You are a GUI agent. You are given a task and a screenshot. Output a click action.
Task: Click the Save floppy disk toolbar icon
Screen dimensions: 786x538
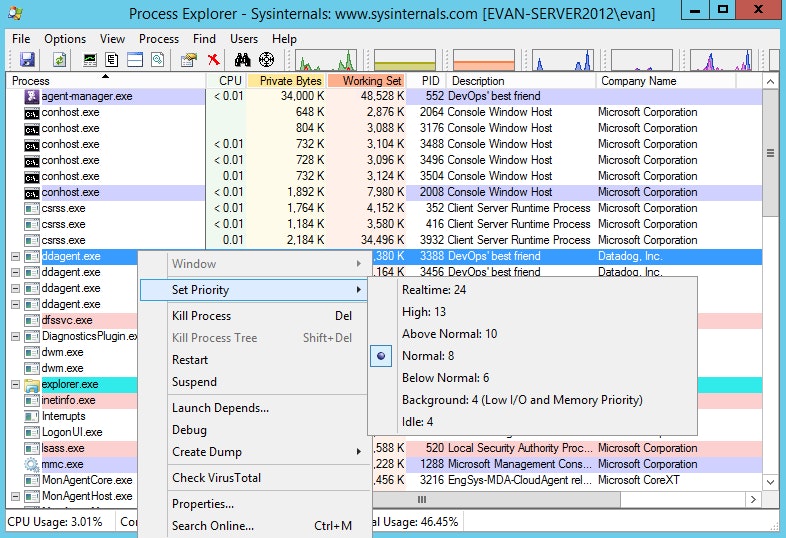(27, 60)
